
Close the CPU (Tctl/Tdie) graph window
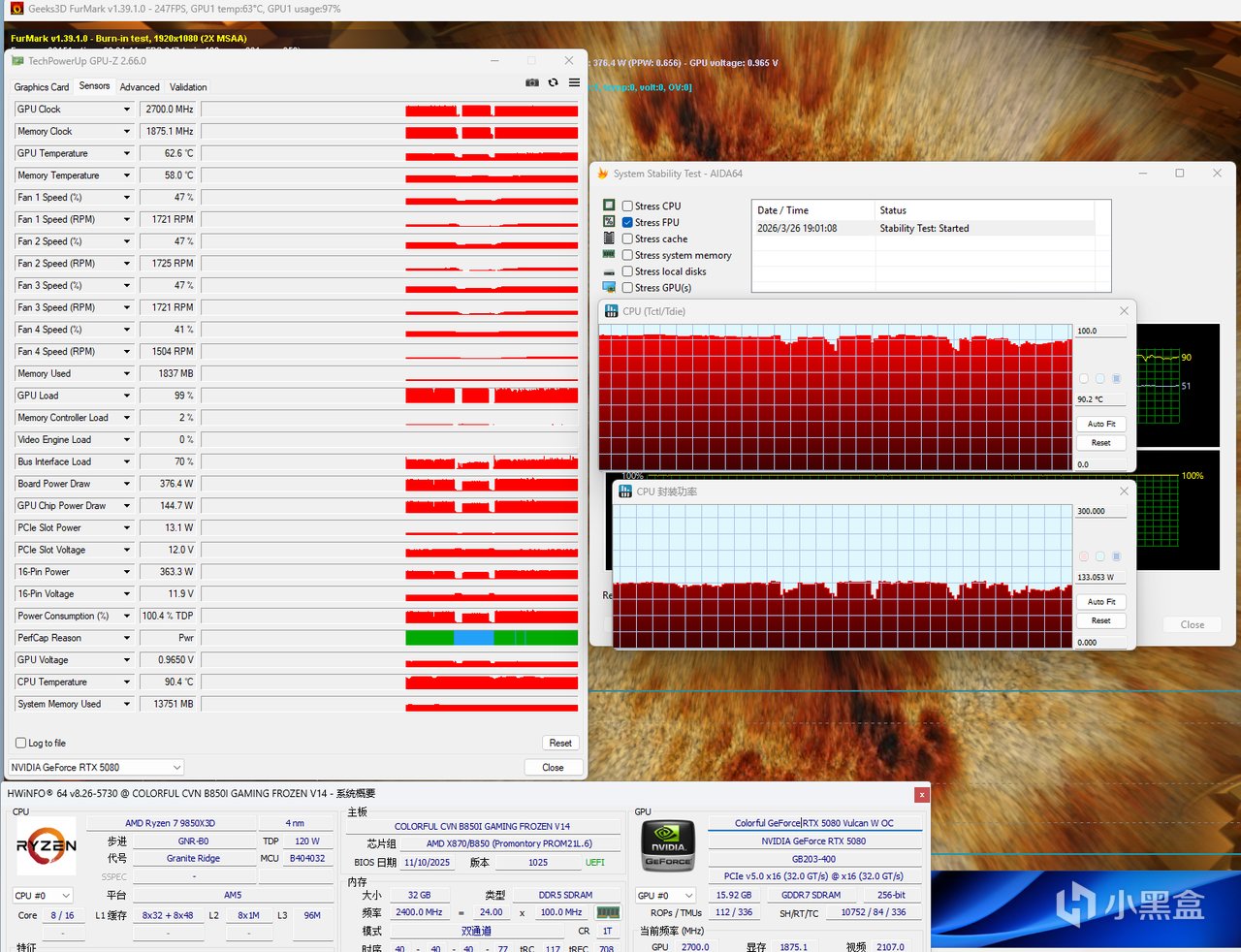tap(1124, 311)
